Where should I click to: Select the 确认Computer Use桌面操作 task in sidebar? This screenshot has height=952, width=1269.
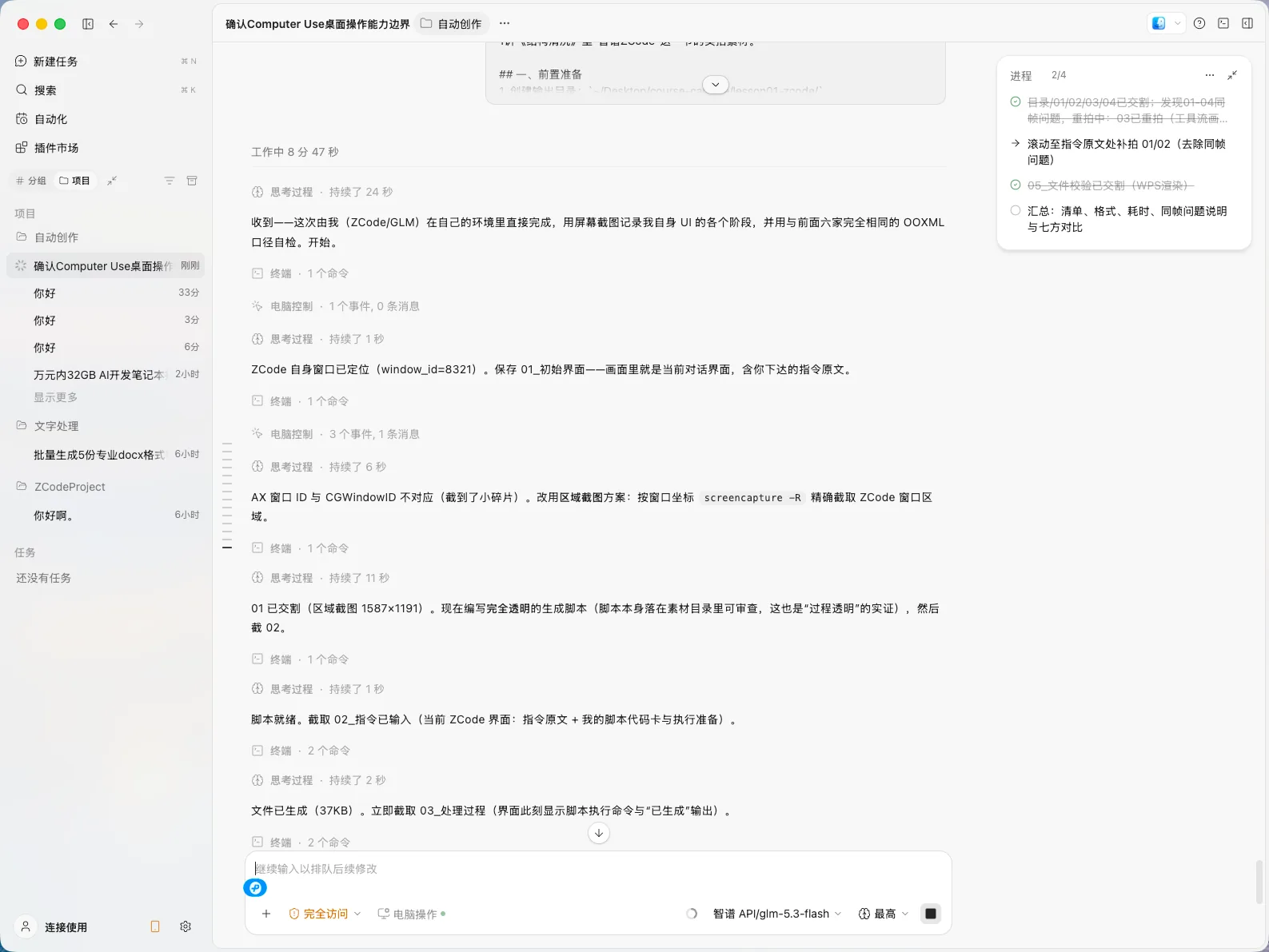tap(106, 266)
